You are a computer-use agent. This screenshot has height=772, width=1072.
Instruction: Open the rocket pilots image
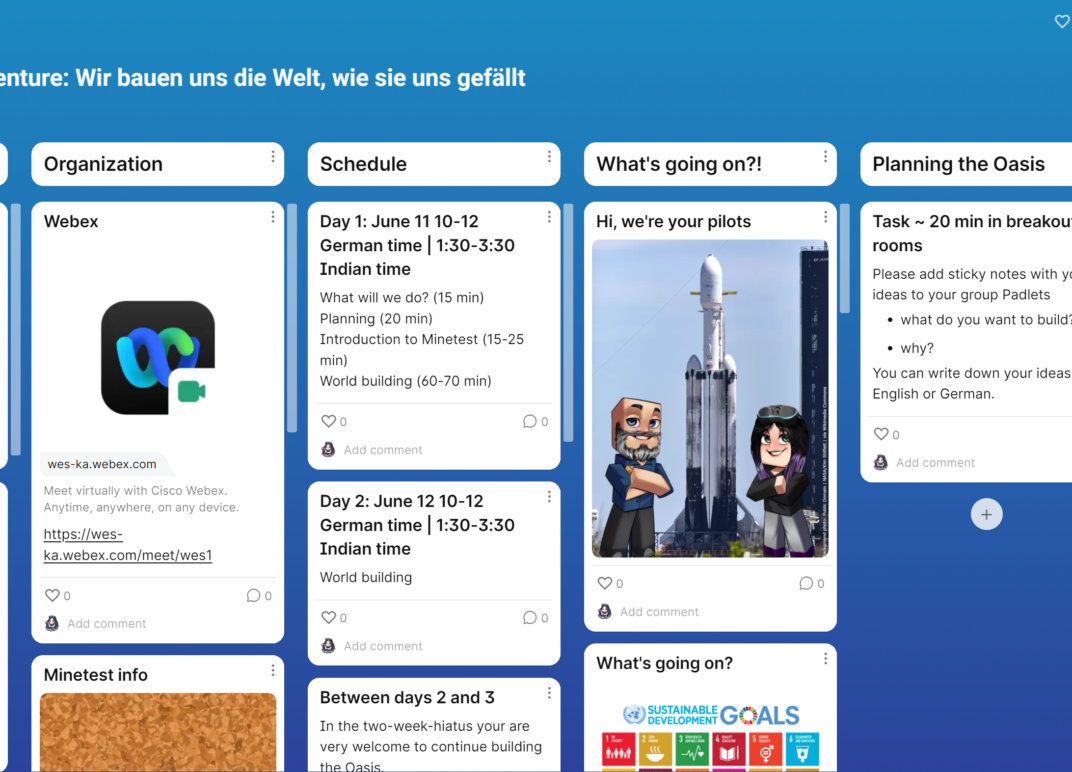coord(710,398)
